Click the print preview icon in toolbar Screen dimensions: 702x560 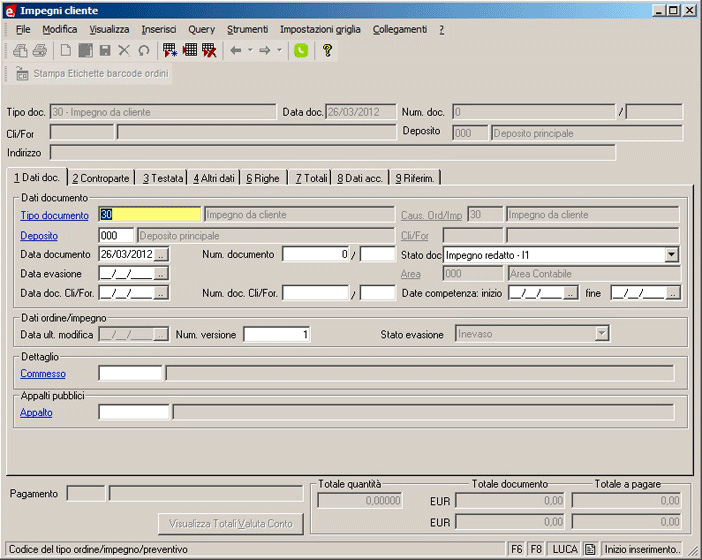pyautogui.click(x=20, y=51)
